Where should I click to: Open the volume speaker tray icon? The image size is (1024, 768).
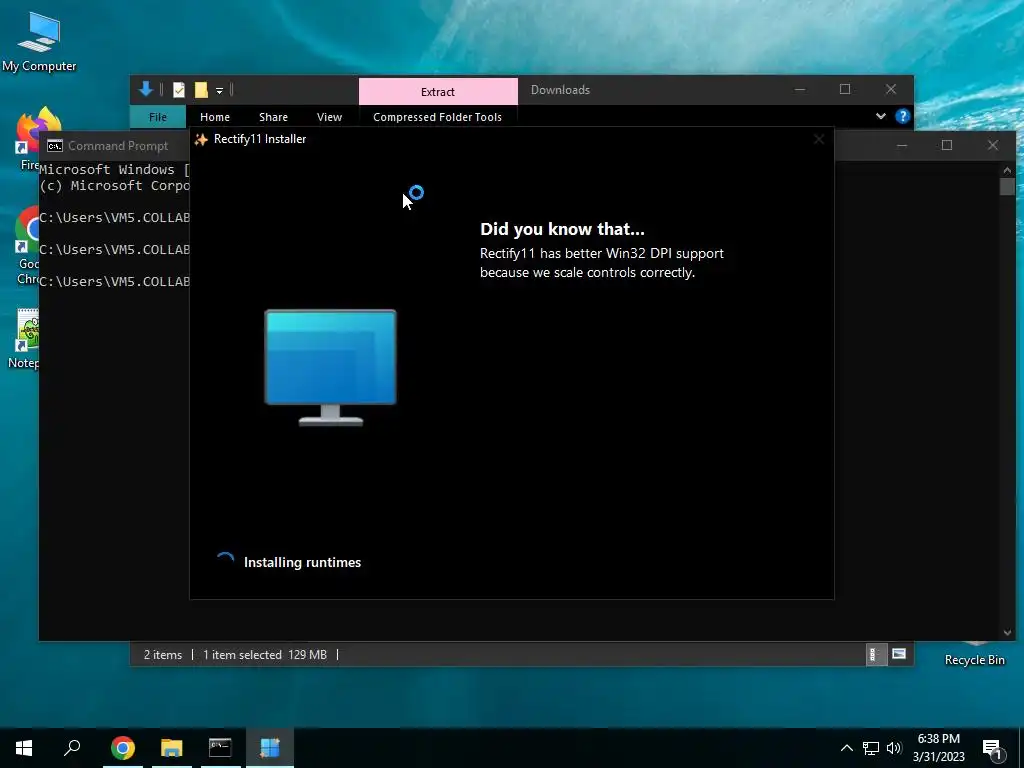pyautogui.click(x=894, y=748)
